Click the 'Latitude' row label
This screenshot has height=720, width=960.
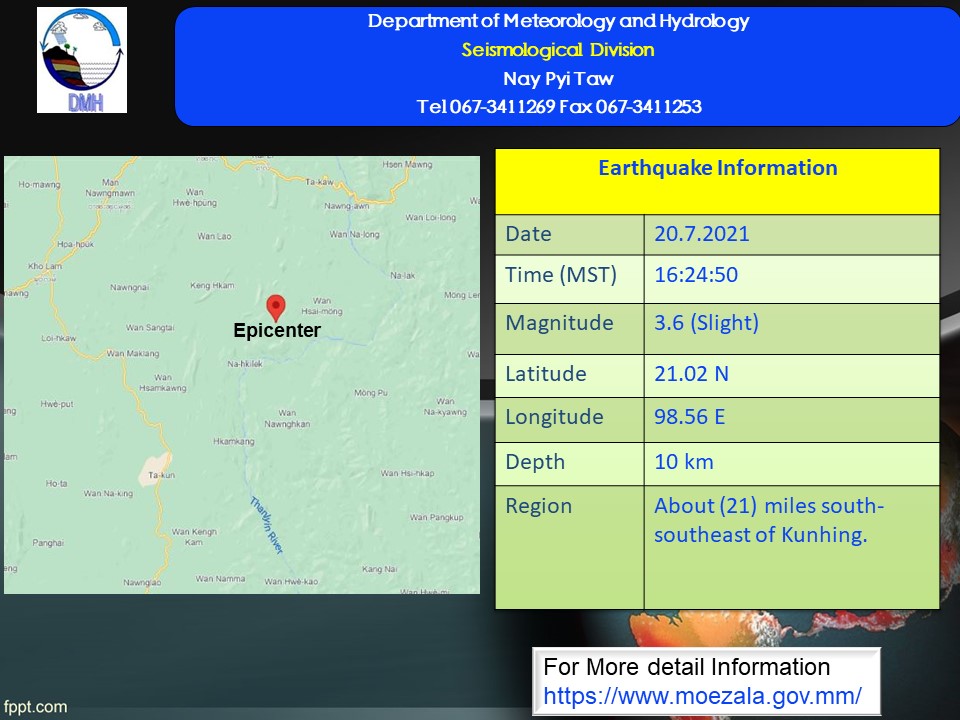[546, 374]
